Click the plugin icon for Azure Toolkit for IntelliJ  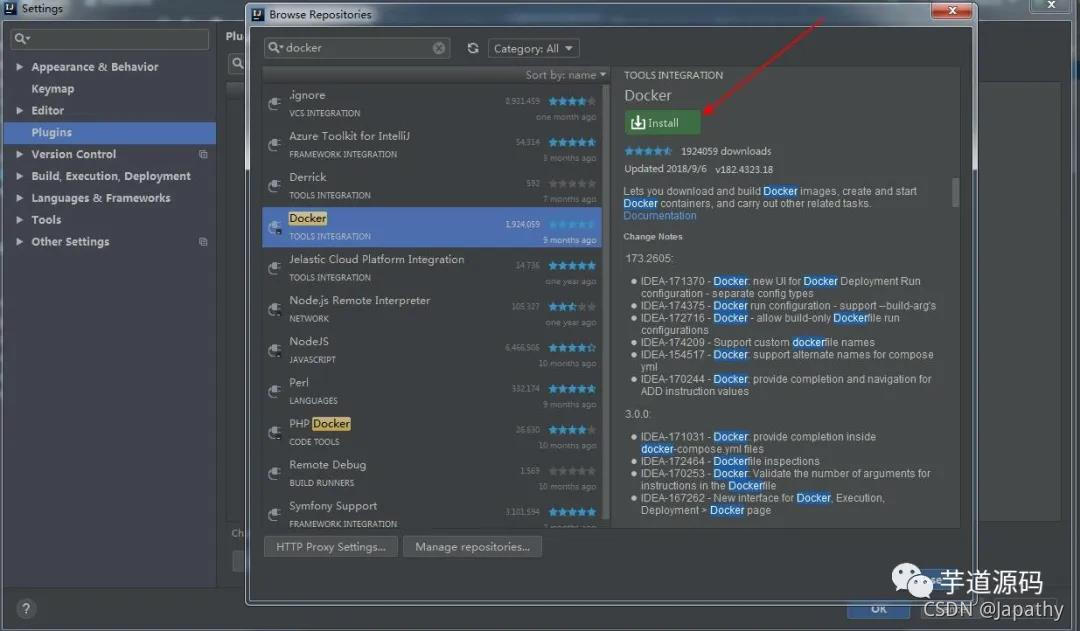tap(274, 145)
